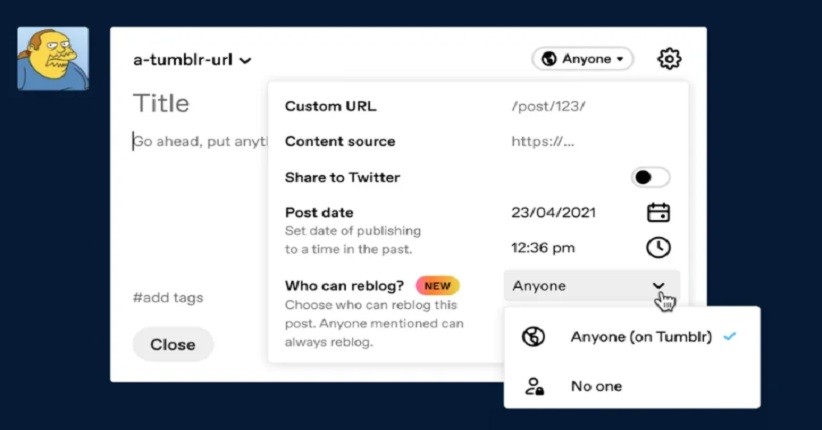Click the calendar icon beside post date
822x430 pixels.
coord(658,212)
